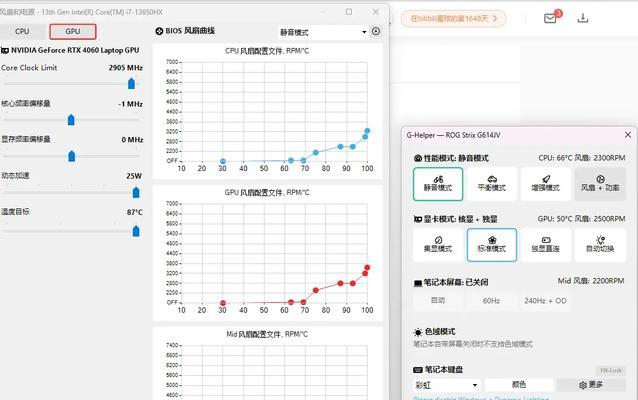Image resolution: width=638 pixels, height=400 pixels.
Task: Select 自动切换 GPU mode
Action: (600, 245)
